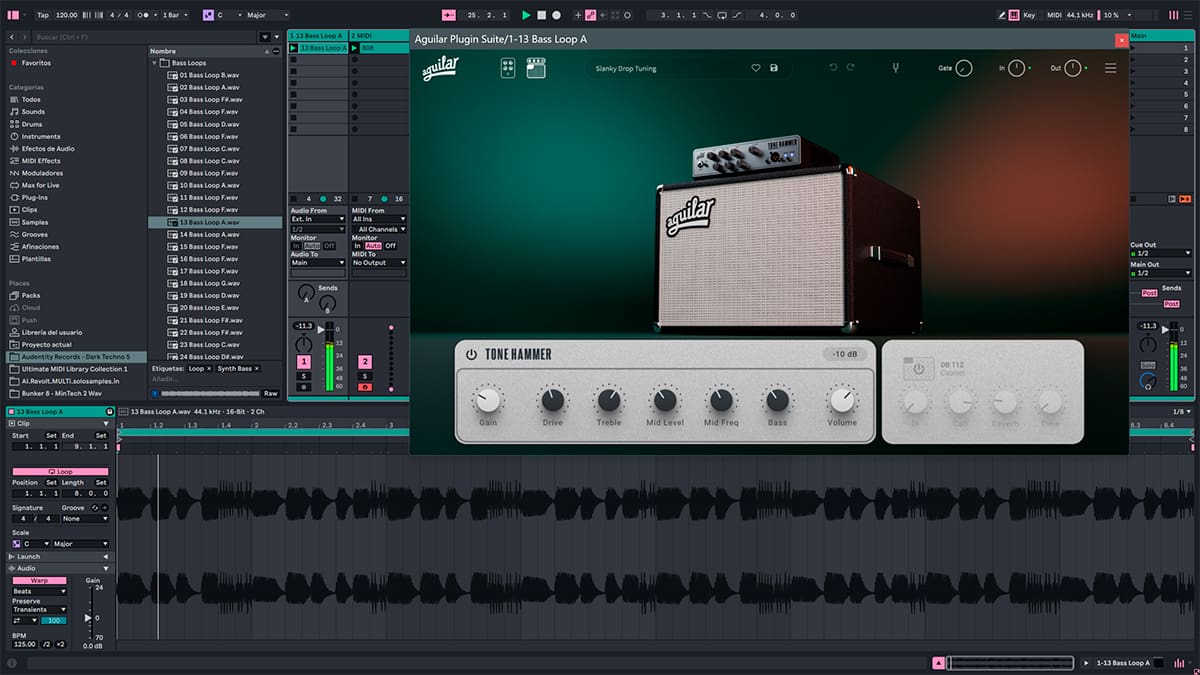Double BPM with the ×2 button
The width and height of the screenshot is (1200, 675).
click(60, 644)
